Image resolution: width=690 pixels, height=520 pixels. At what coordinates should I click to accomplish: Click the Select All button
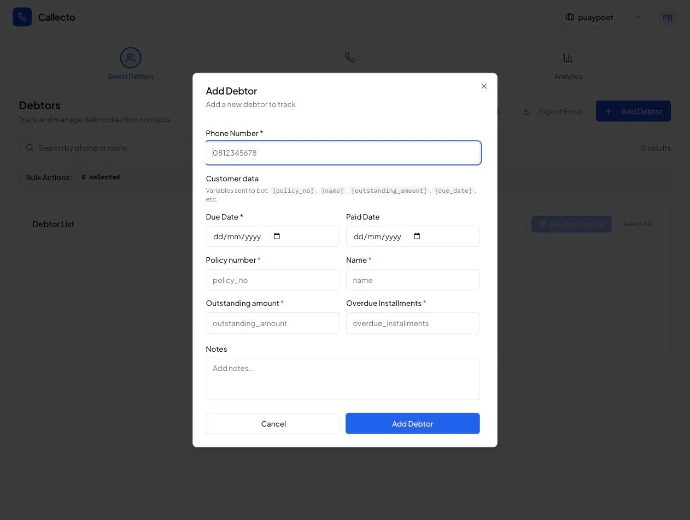click(x=637, y=224)
